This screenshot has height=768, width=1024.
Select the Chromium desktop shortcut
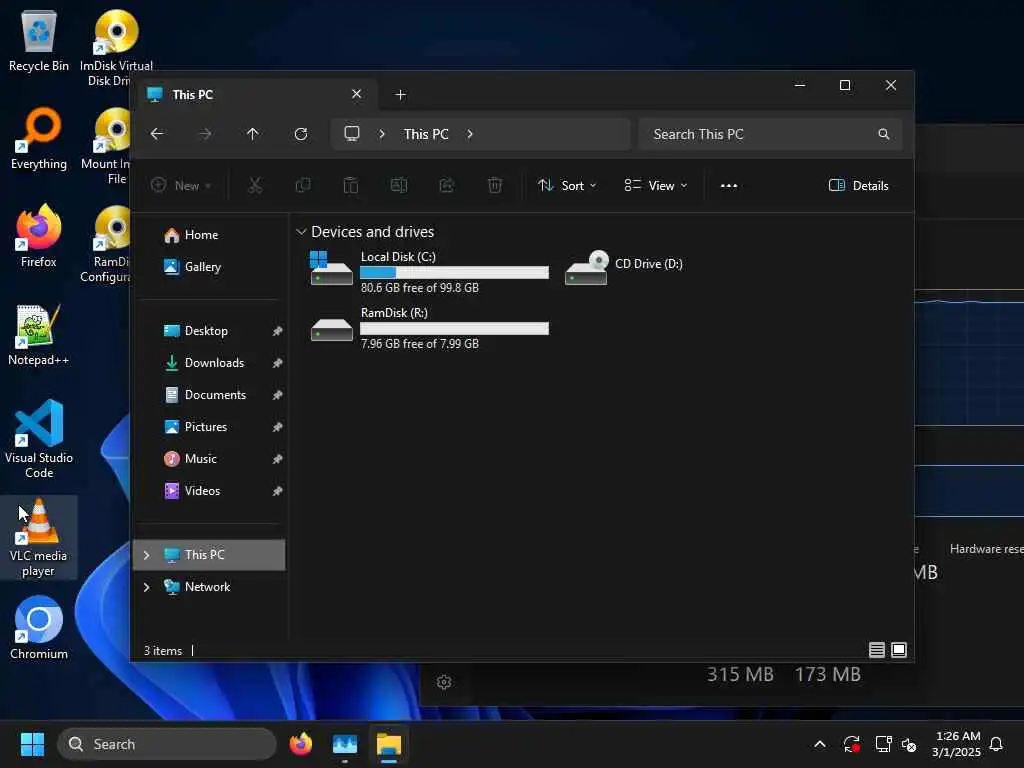tap(39, 628)
